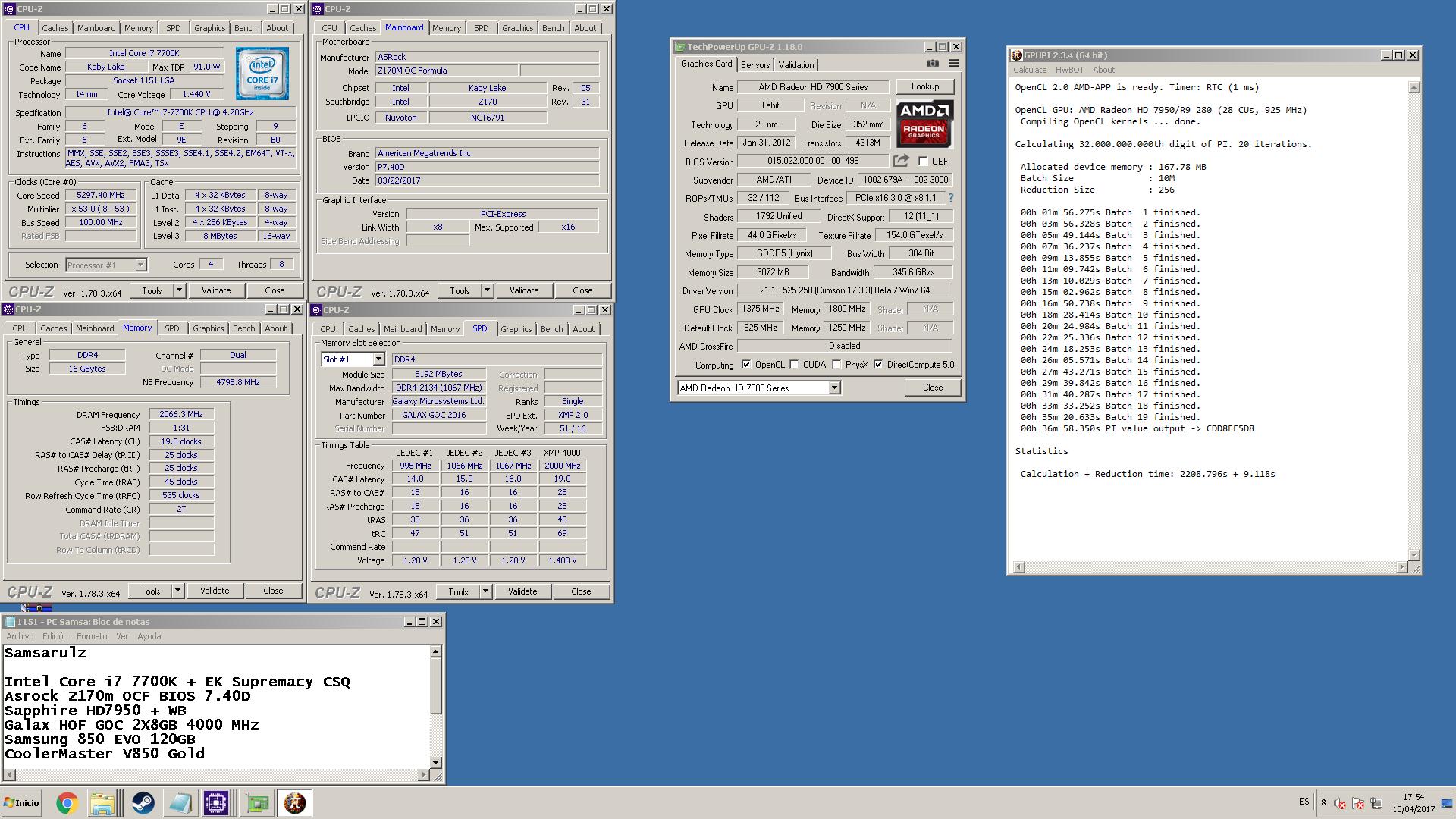Viewport: 1456px width, 819px height.
Task: Open the Formato menu in Notepad
Action: (x=92, y=636)
